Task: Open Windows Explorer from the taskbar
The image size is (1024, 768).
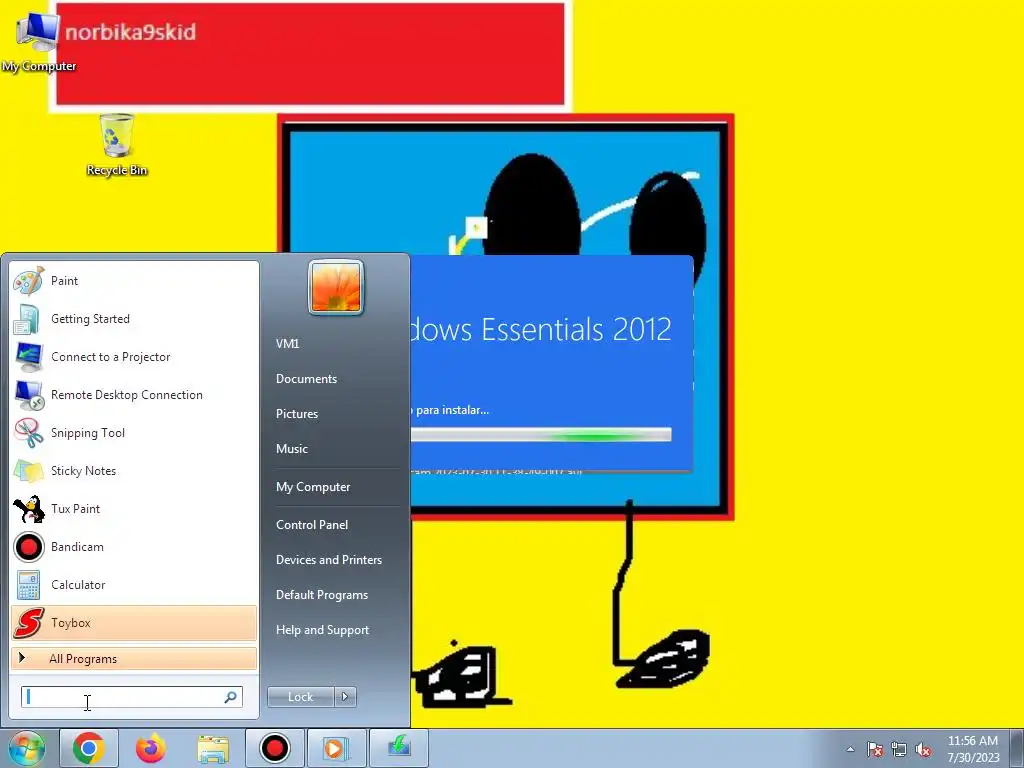Action: coord(213,748)
